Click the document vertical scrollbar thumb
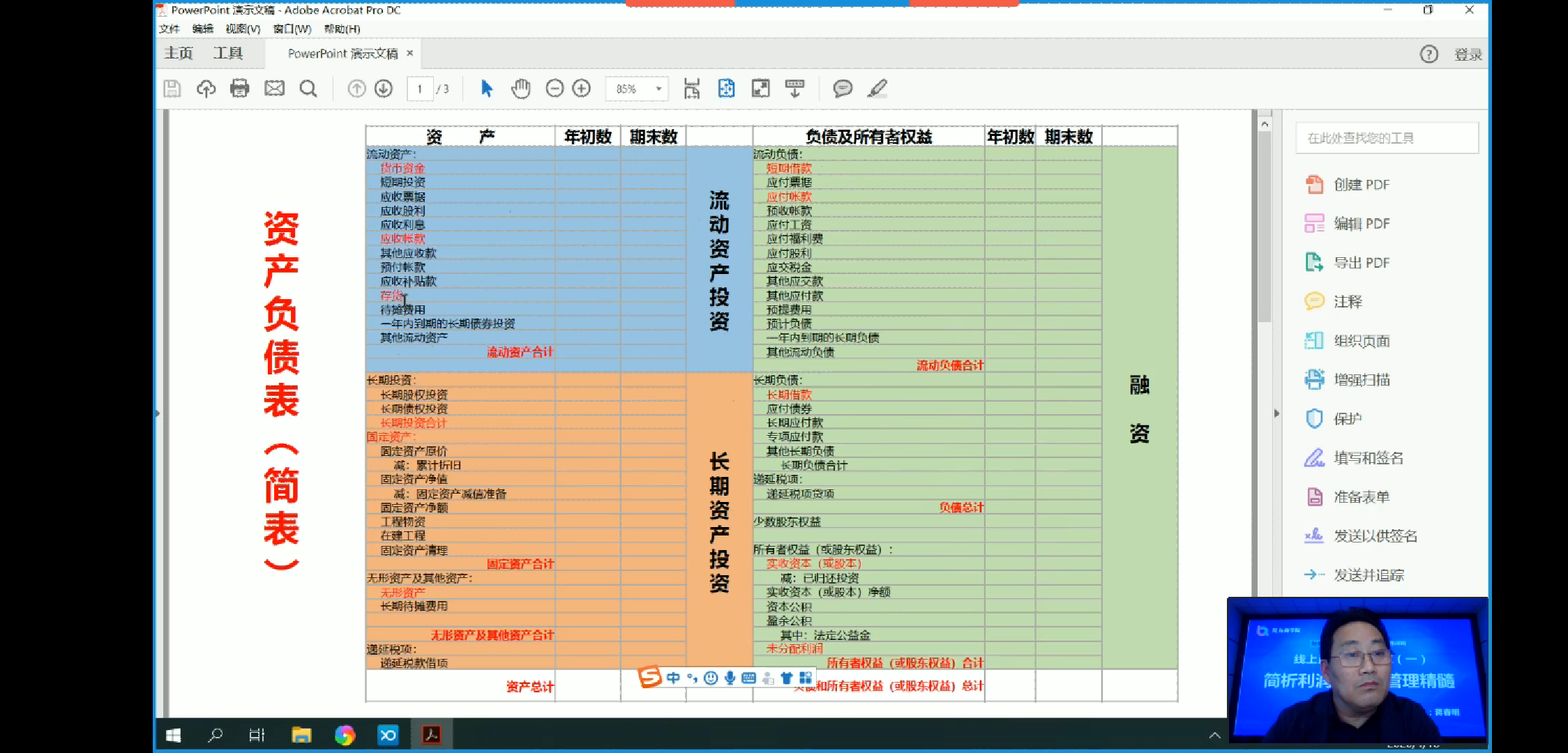 point(1265,227)
